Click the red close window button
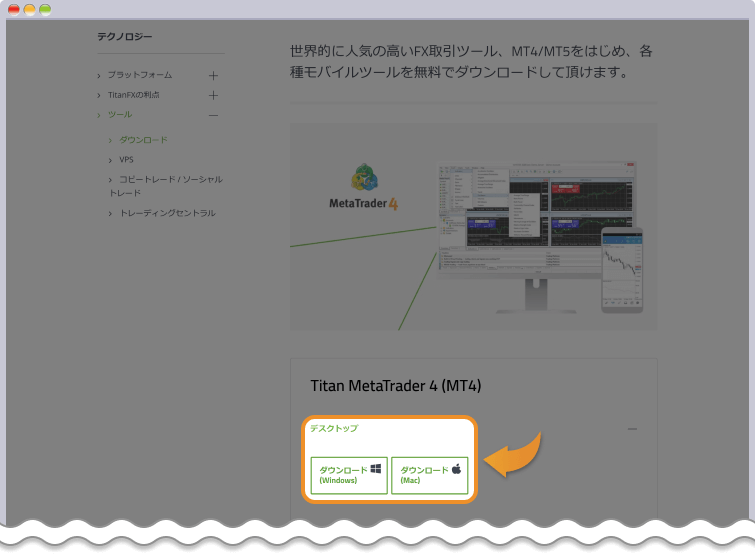Screen dimensions: 755x556 click(14, 10)
